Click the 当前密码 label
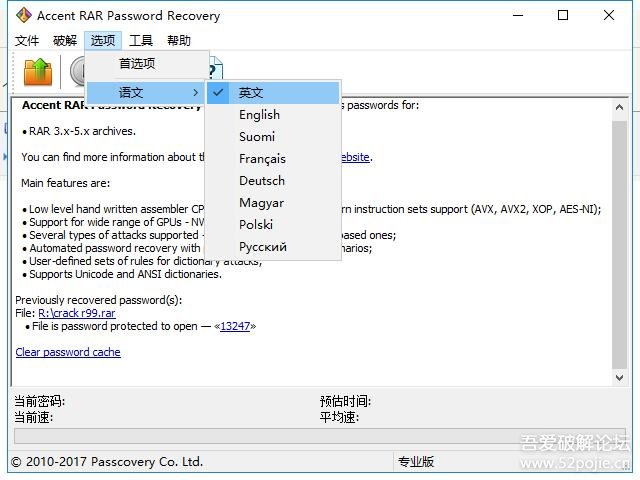This screenshot has width=640, height=480. (40, 401)
